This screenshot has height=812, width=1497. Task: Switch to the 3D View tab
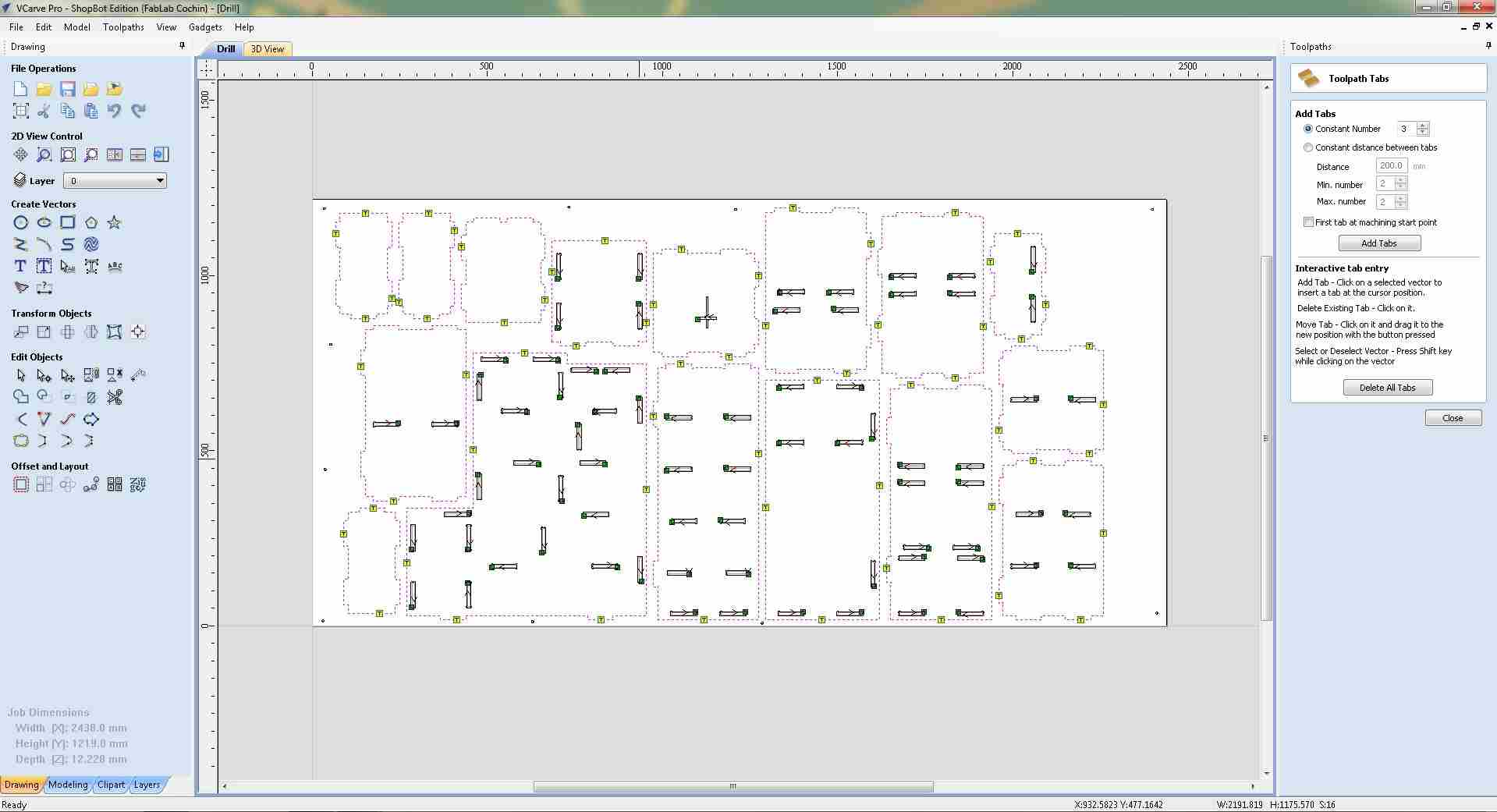(x=267, y=48)
